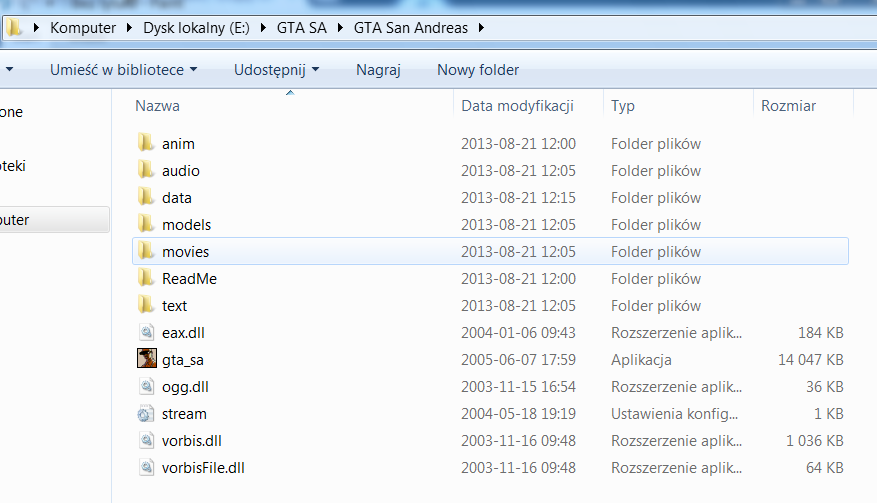Select the movies folder icon

146,251
